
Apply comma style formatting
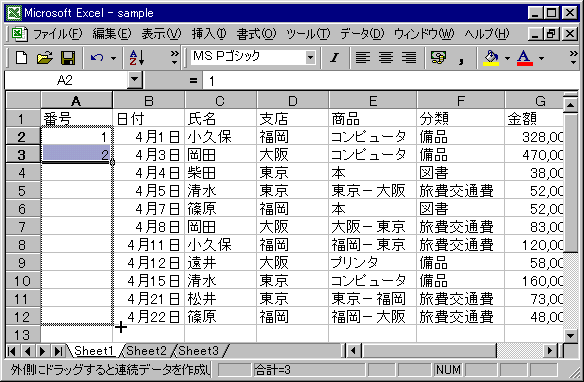pos(461,58)
